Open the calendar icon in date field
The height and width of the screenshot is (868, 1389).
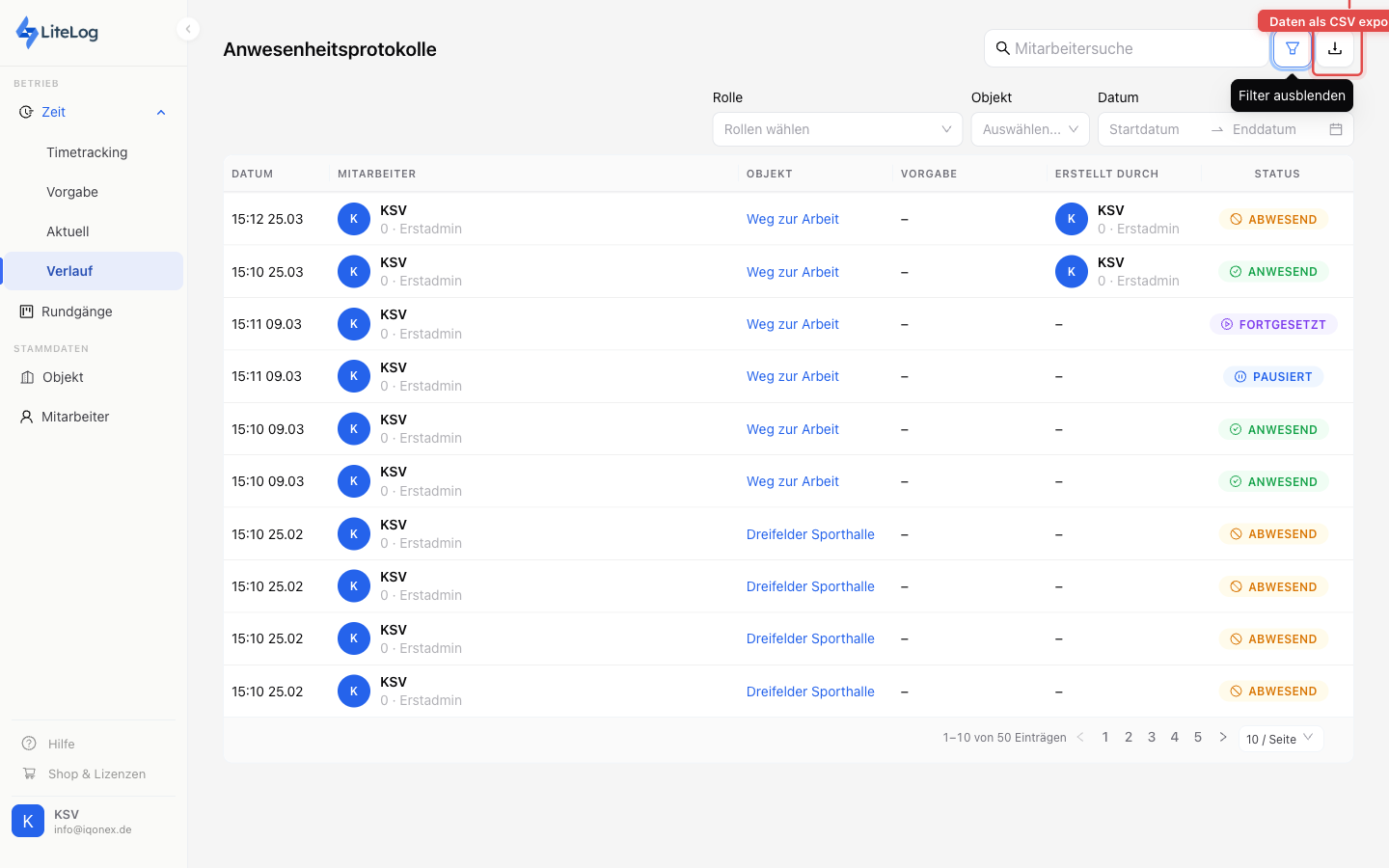(1336, 129)
